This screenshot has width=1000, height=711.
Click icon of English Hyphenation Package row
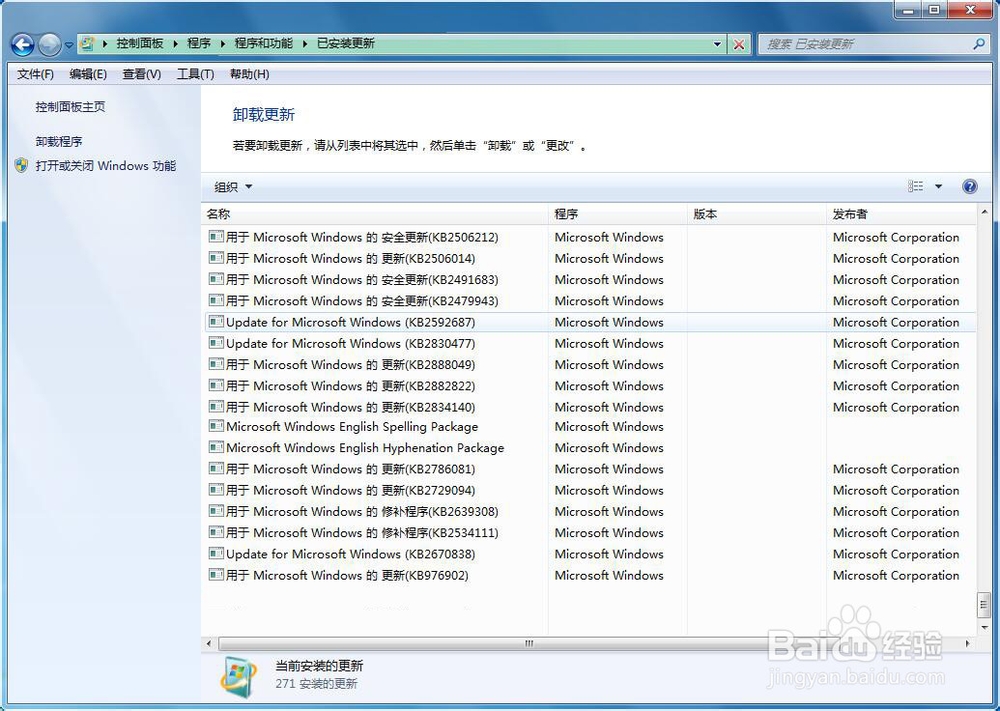pos(216,446)
